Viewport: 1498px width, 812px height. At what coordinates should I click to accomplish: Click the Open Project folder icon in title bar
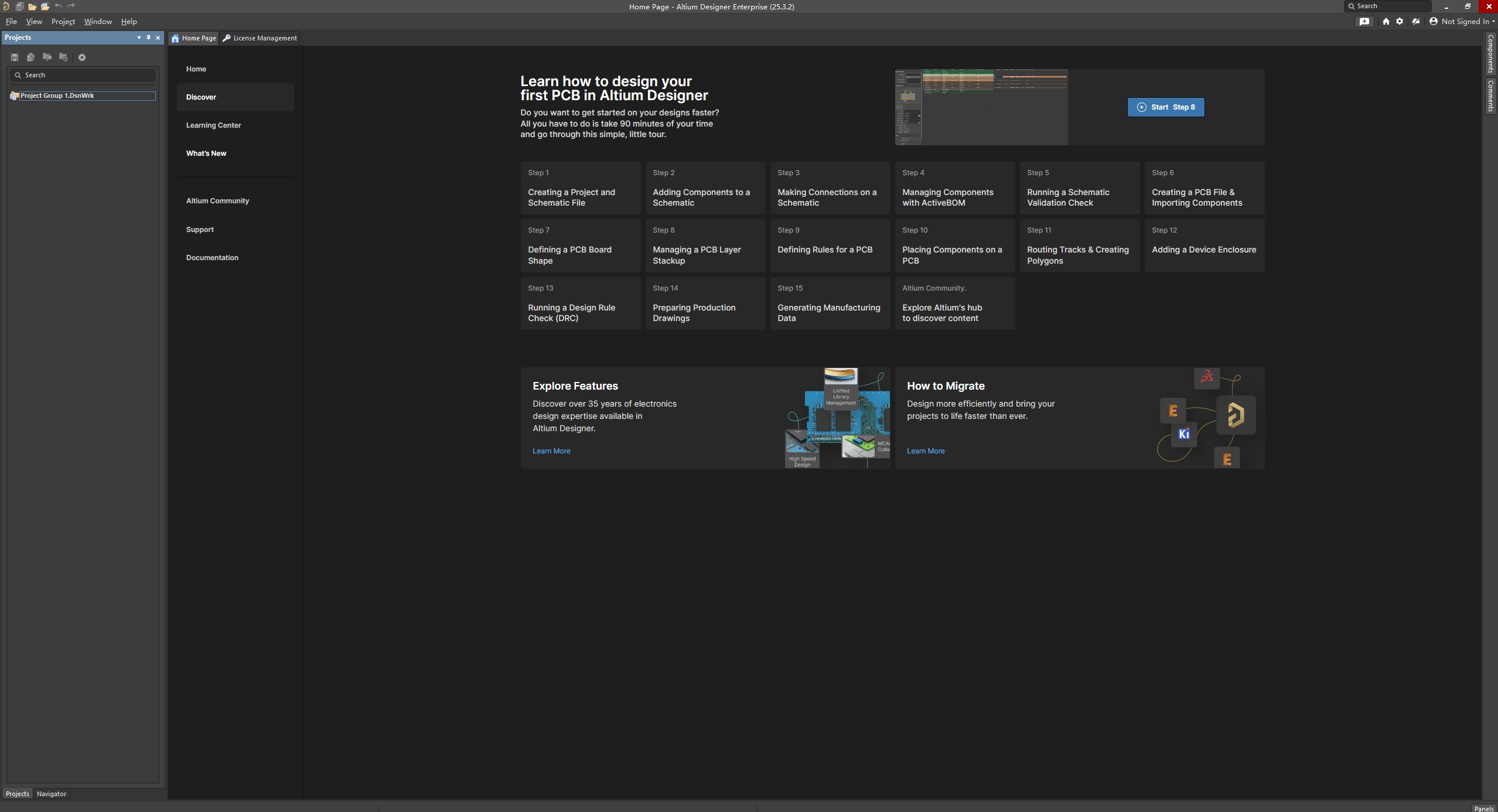[45, 6]
